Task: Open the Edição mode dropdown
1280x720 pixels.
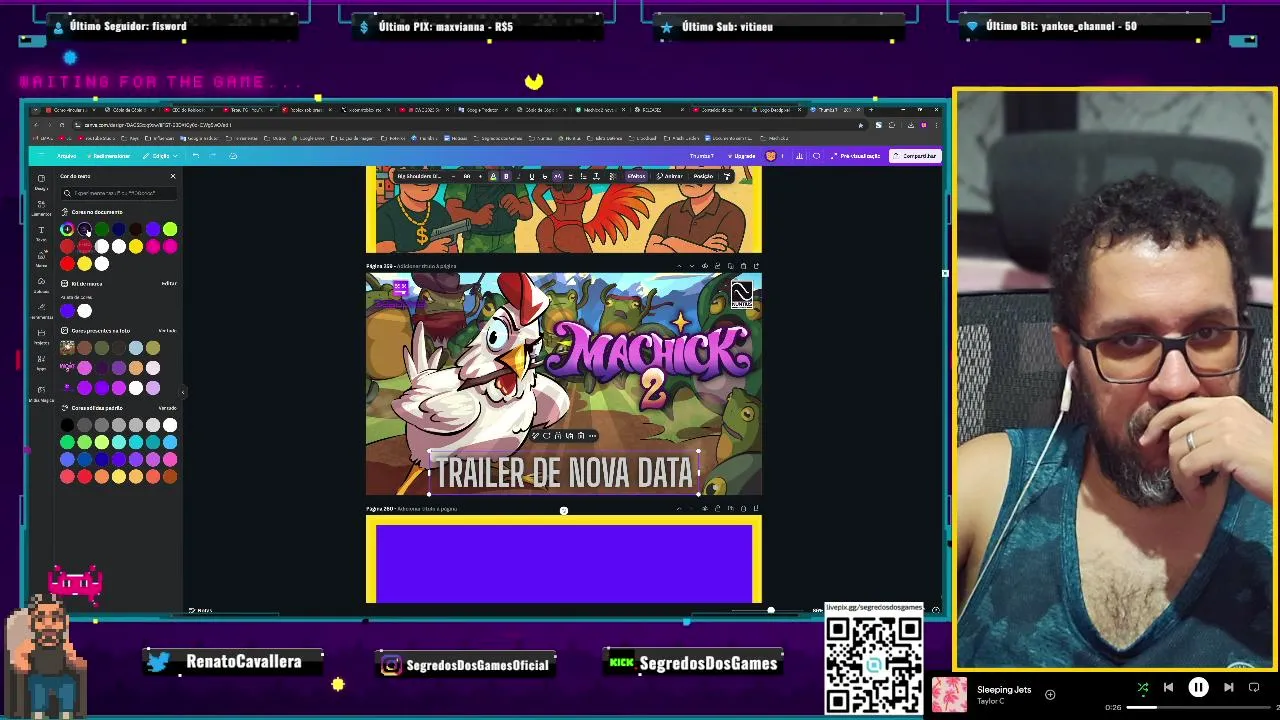Action: point(160,156)
